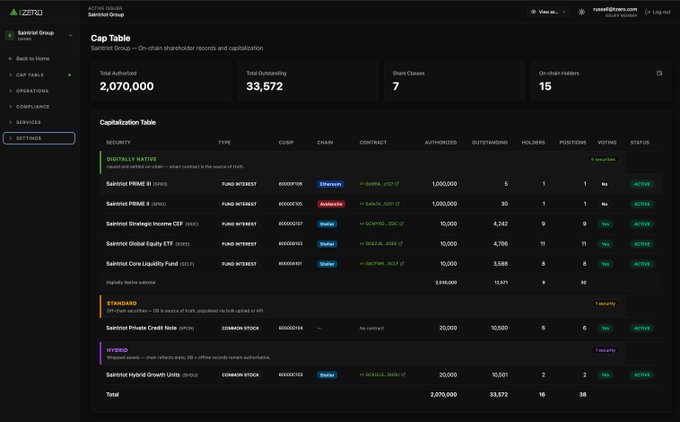The width and height of the screenshot is (680, 422).
Task: Select the Saintriot Hybrid Growth Units row name
Action: pos(143,375)
